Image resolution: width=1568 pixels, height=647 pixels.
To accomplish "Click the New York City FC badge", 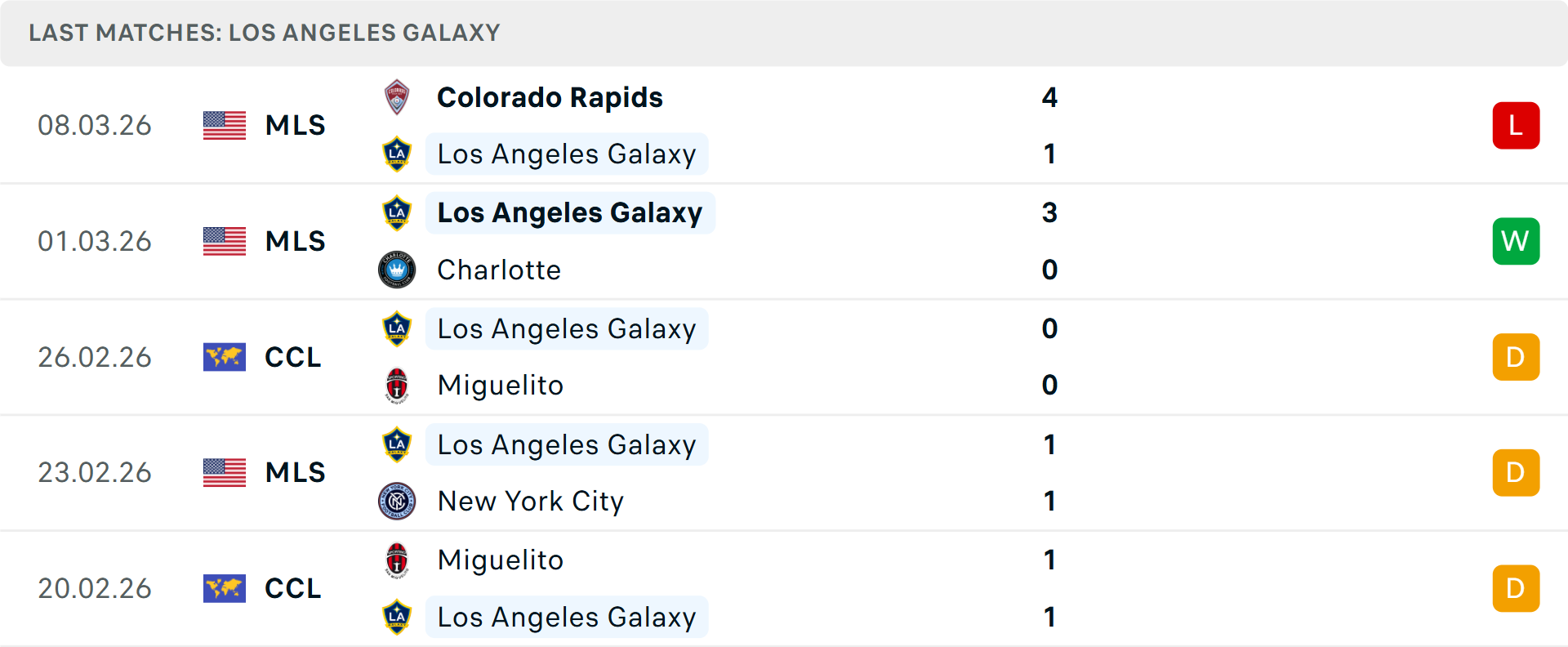I will [398, 501].
